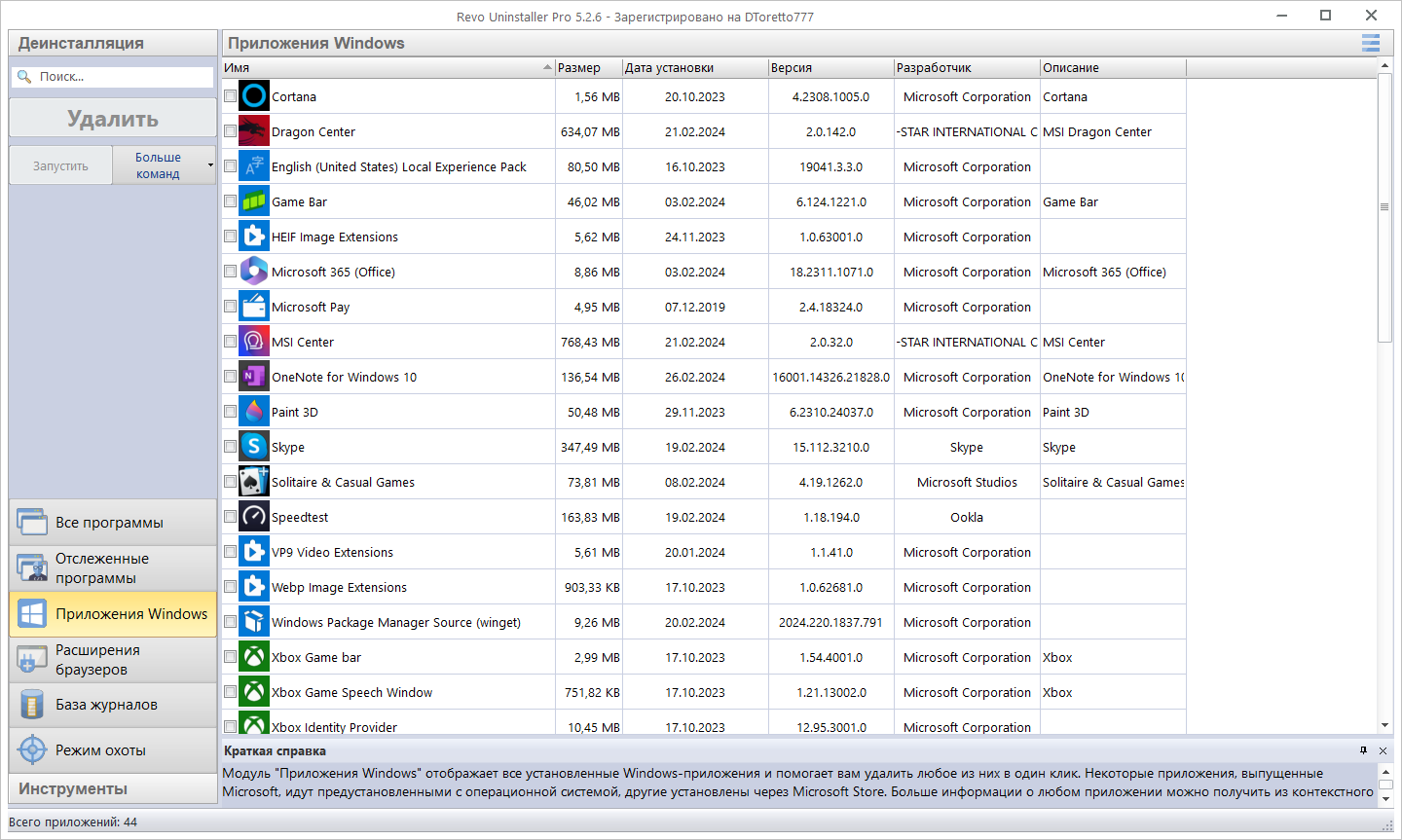The width and height of the screenshot is (1402, 840).
Task: Click the Cortana app icon
Action: pos(254,96)
